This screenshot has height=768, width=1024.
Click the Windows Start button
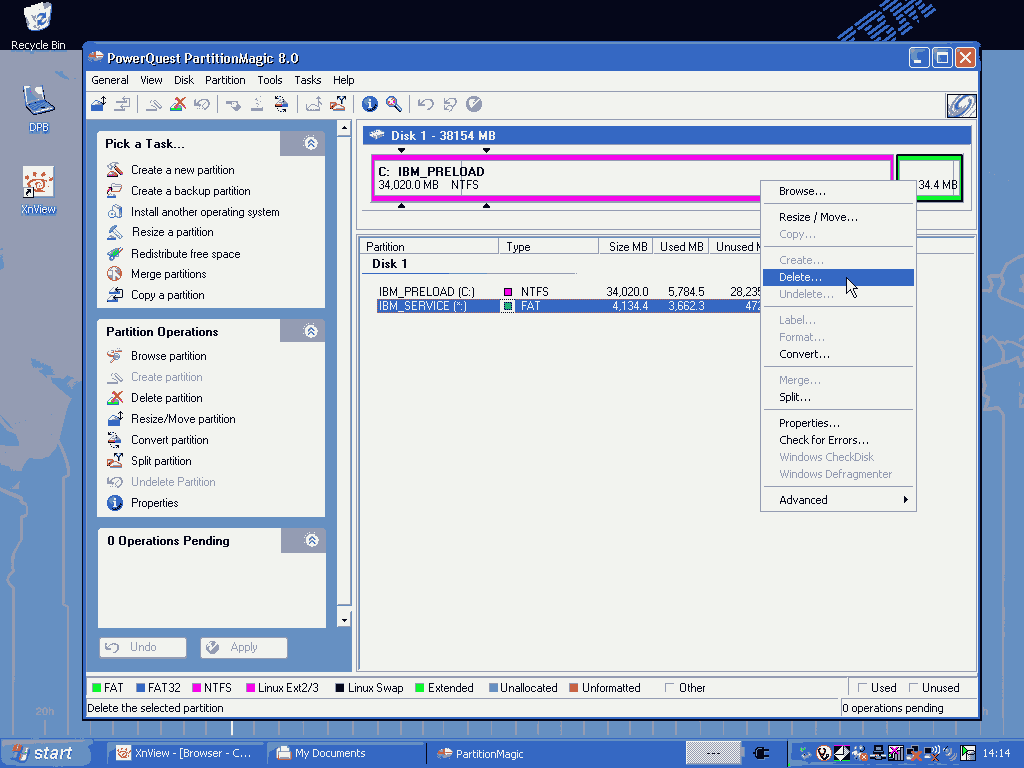click(41, 753)
